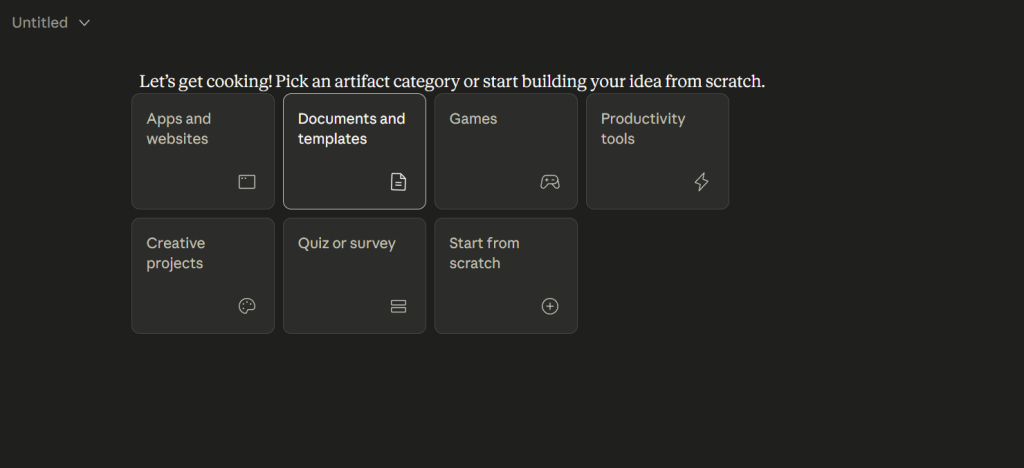Screen dimensions: 1024x468
Task: Click the lightning bolt icon
Action: [x=701, y=182]
